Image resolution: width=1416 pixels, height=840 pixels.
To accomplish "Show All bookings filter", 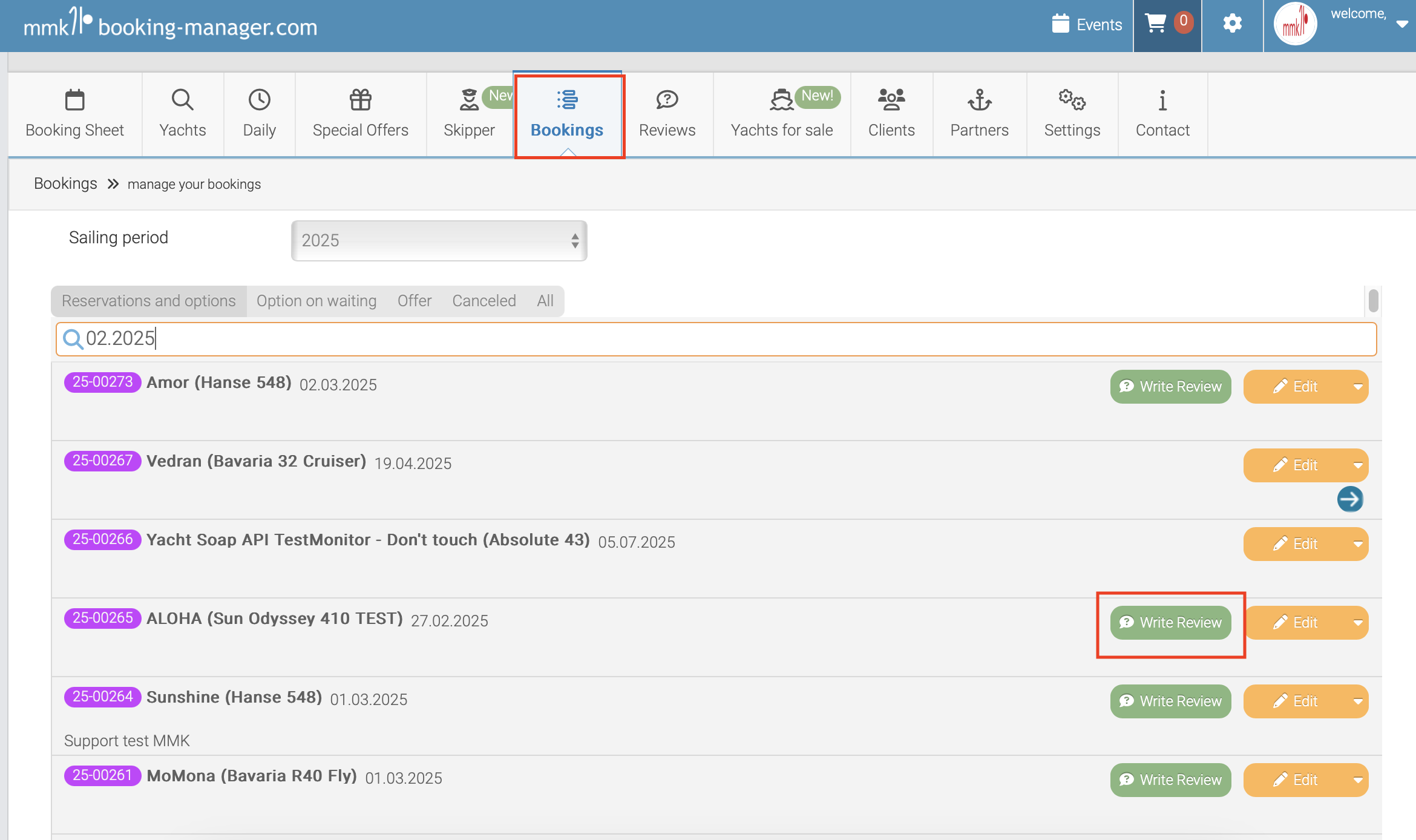I will pyautogui.click(x=545, y=301).
